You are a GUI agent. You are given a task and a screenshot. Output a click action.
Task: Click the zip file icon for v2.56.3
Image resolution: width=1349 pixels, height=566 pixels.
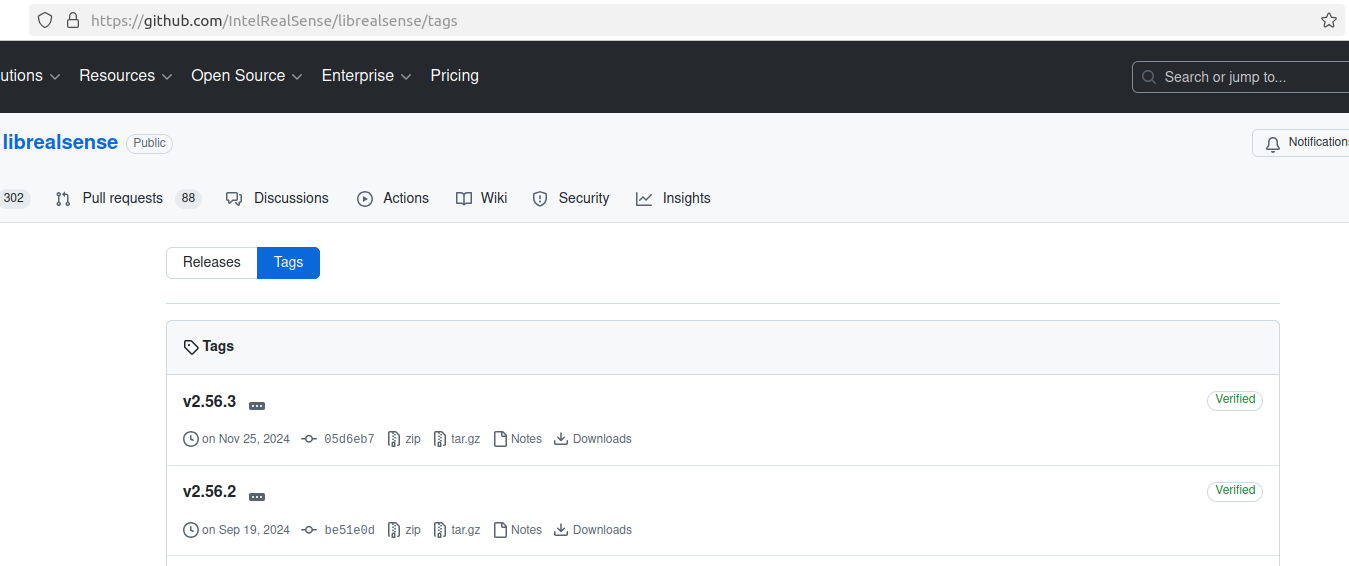point(394,439)
